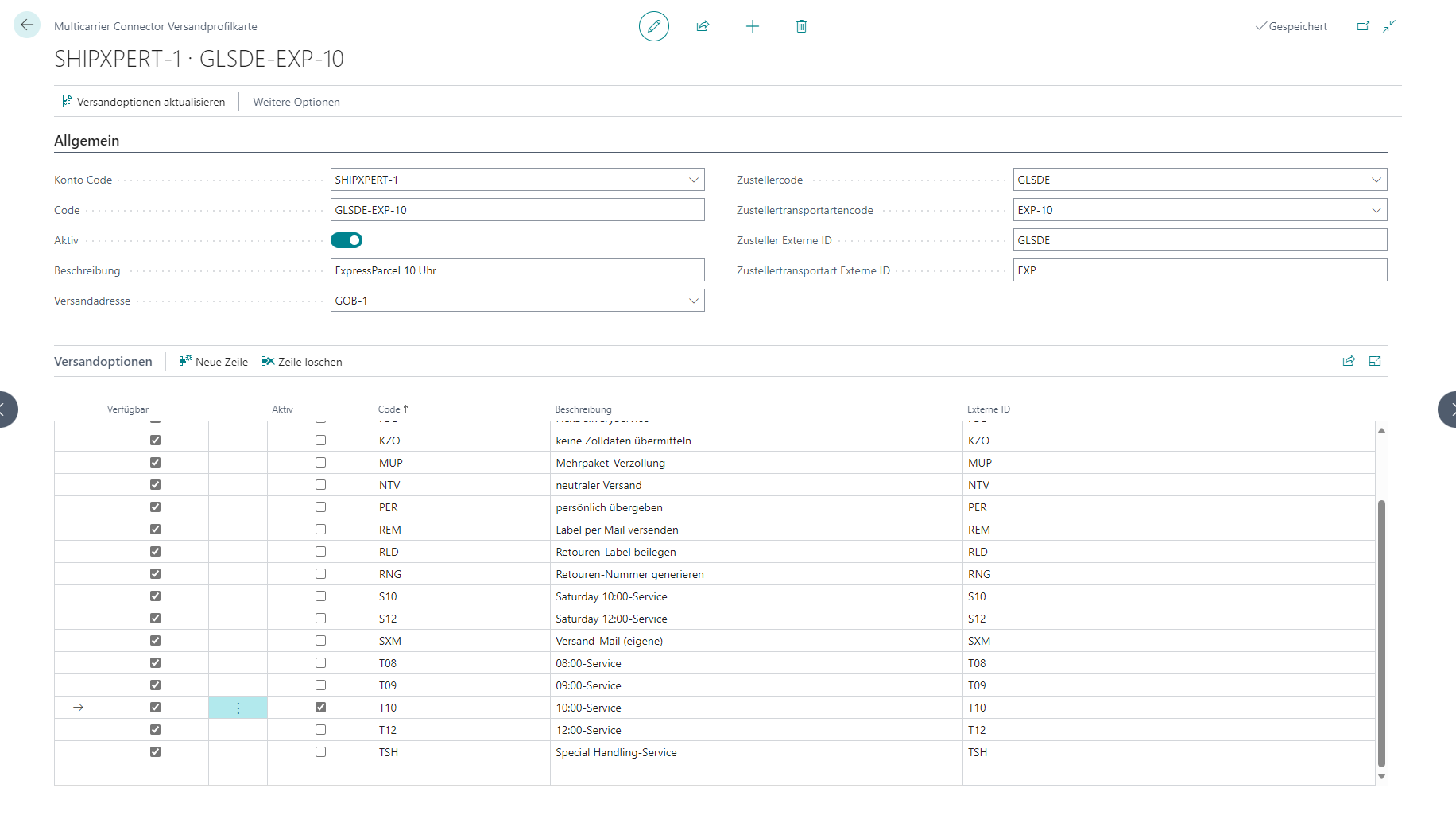Click the Beschreibung input field
Viewport: 1456px width, 819px height.
(x=517, y=270)
